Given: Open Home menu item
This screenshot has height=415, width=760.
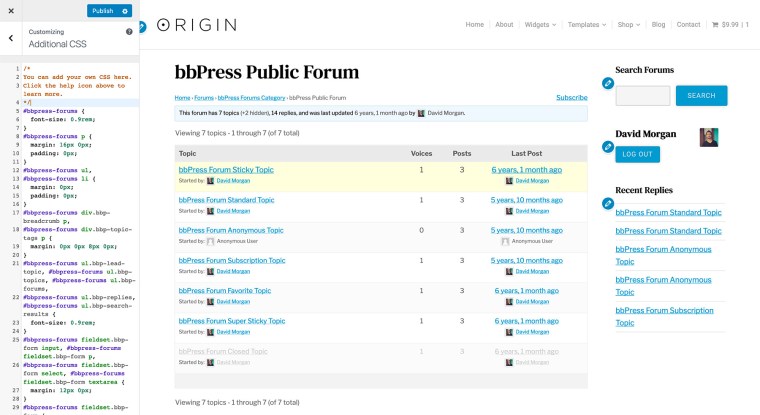Looking at the screenshot, I should (x=475, y=24).
